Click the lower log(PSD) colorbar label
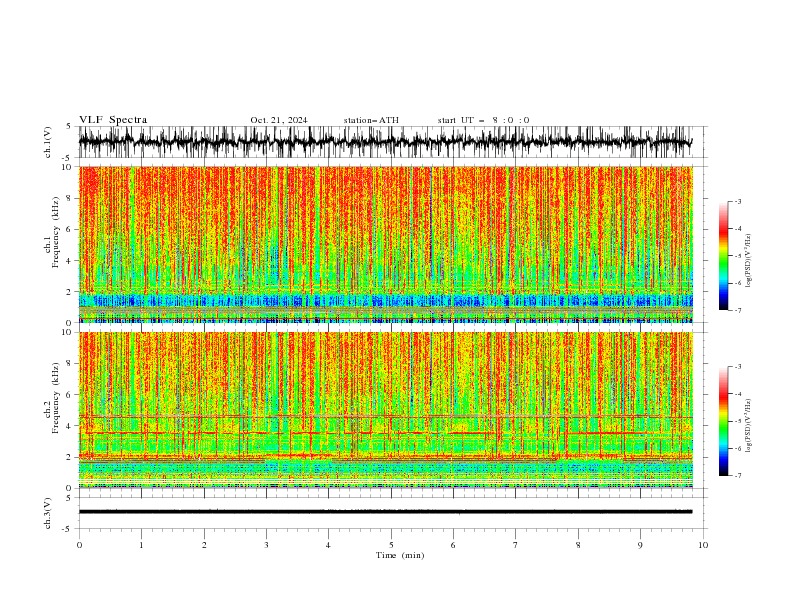792x612 pixels. [x=748, y=426]
